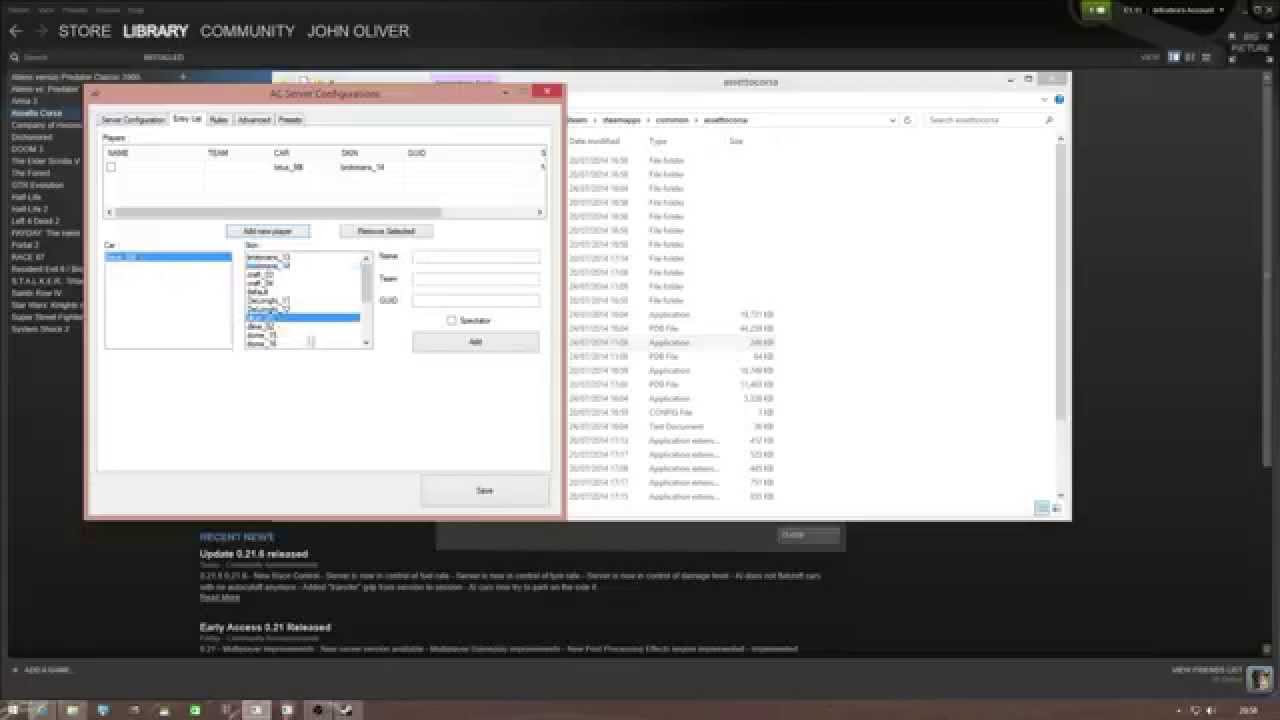The width and height of the screenshot is (1280, 720).
Task: Select lotus_98 in Car list
Action: [x=168, y=257]
